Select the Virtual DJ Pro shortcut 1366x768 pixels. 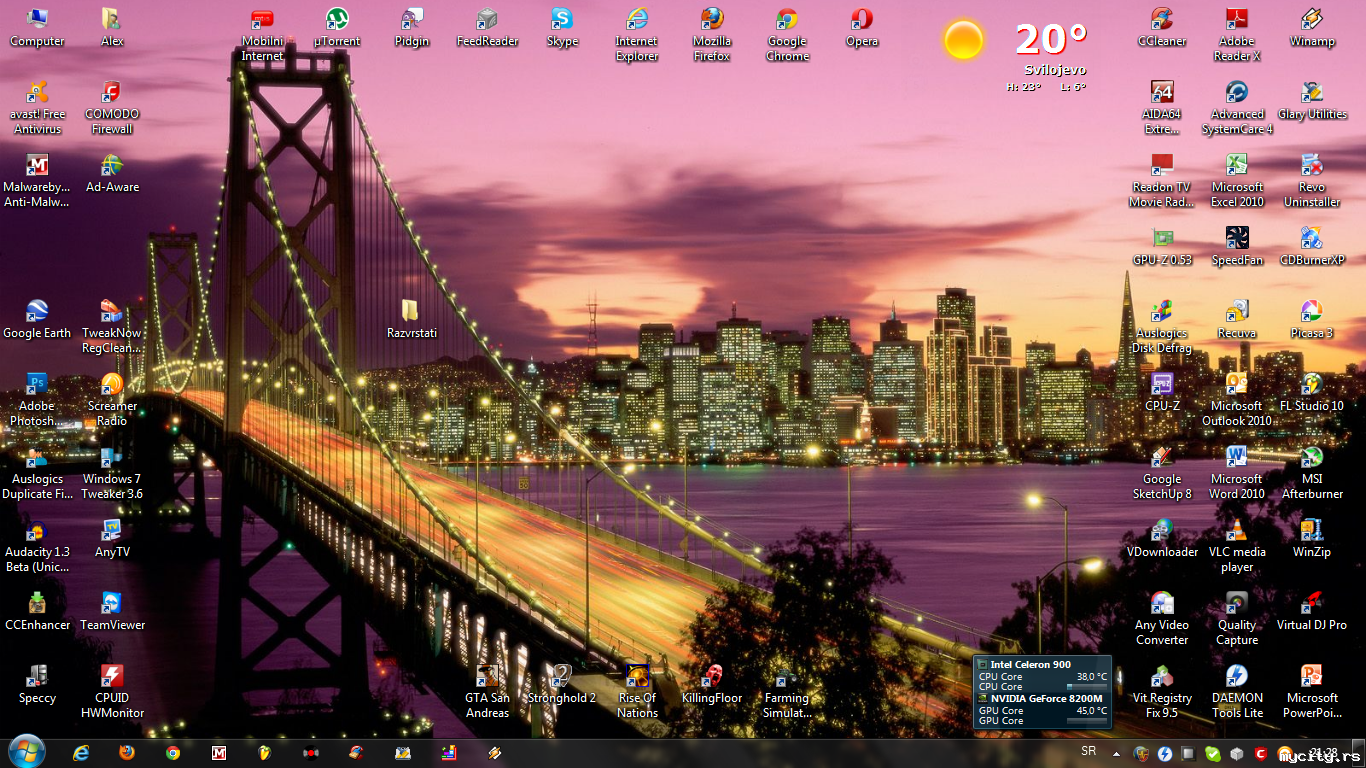tap(1312, 612)
